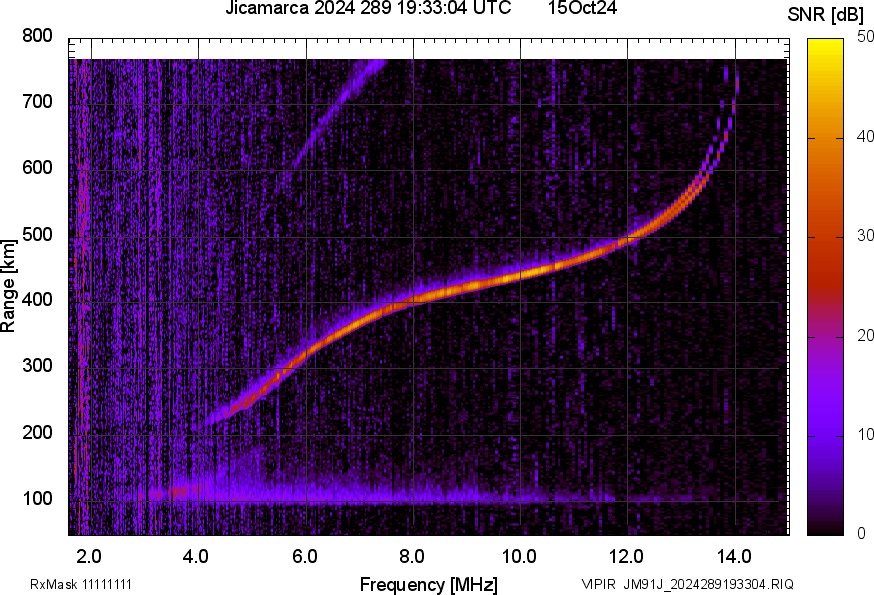Click the frequency tick label '14.0'
The width and height of the screenshot is (874, 595).
pyautogui.click(x=734, y=557)
